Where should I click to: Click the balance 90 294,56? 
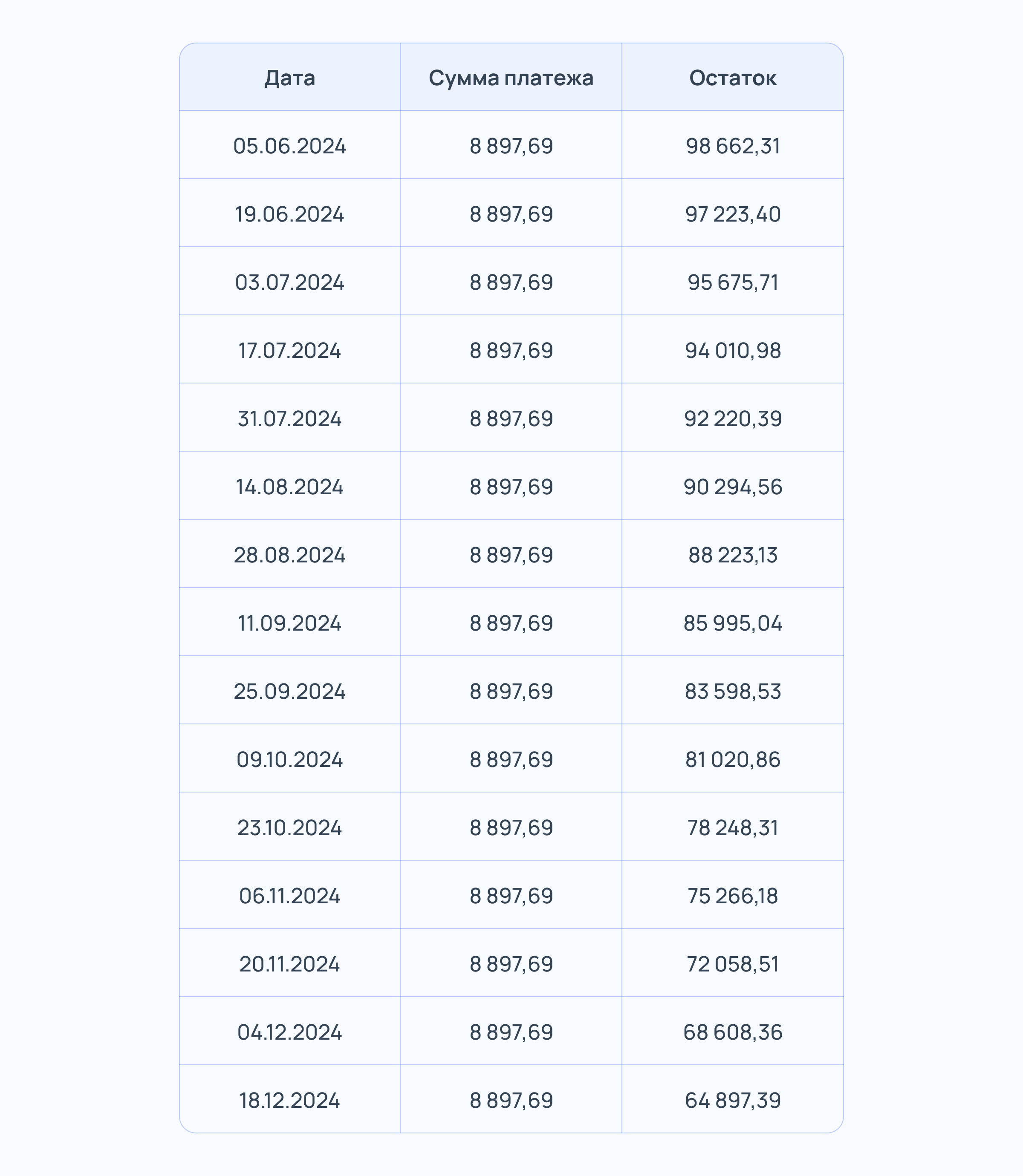[732, 487]
